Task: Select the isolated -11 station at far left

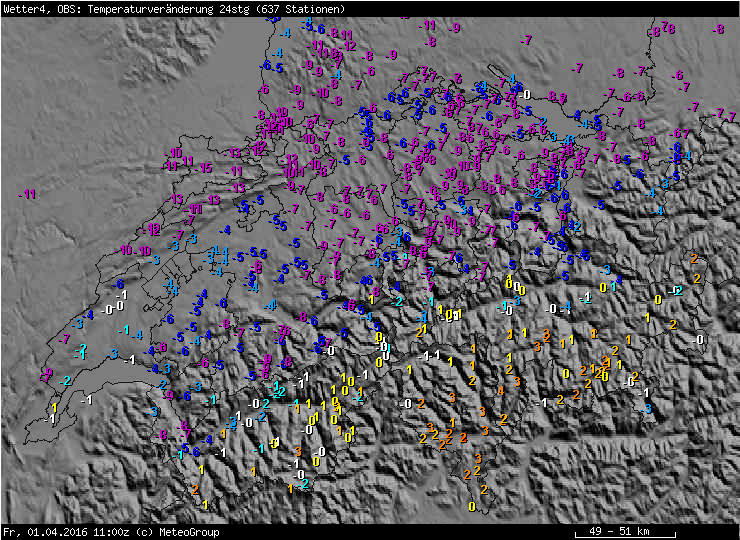Action: pos(29,194)
